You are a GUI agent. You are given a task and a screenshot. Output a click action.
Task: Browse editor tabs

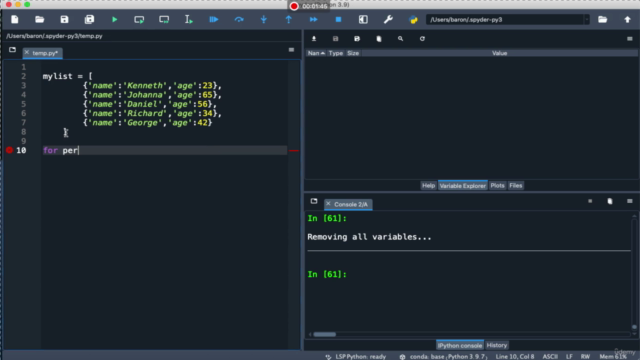[x=12, y=50]
